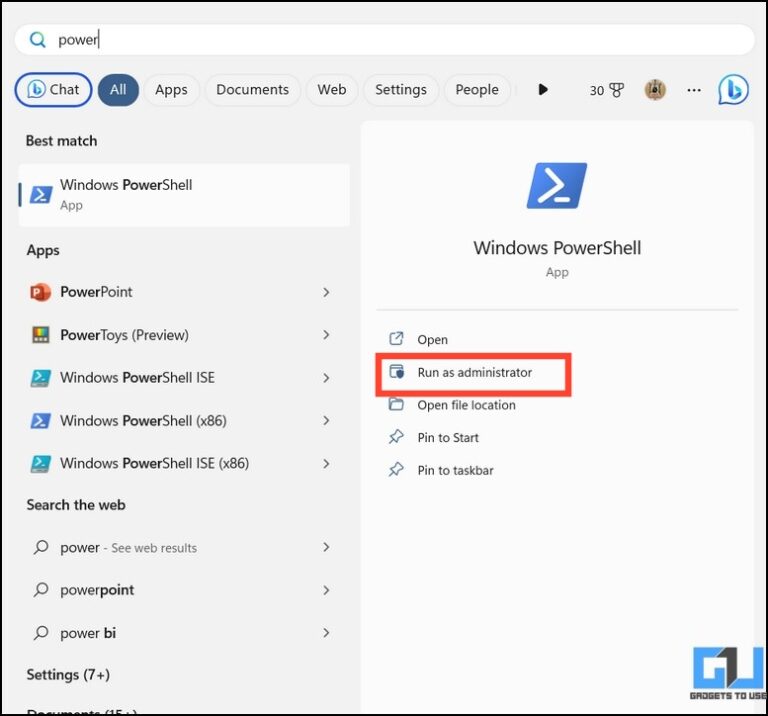Expand the Windows PowerShell ISE chevron
Viewport: 768px width, 716px height.
point(326,378)
